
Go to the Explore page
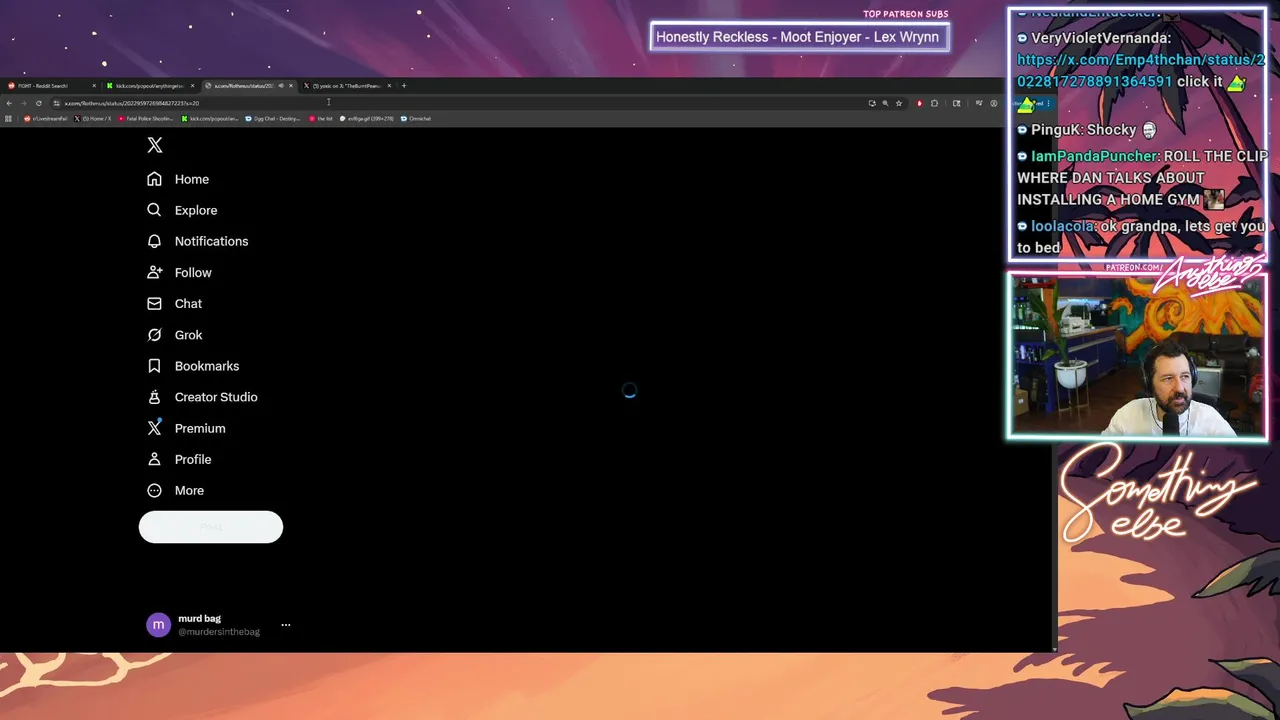182,210
